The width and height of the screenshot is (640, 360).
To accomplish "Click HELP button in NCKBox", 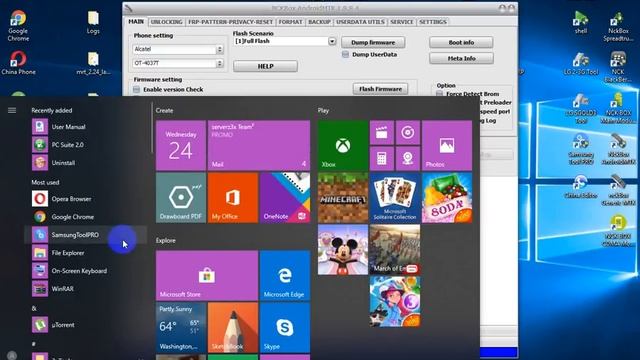I will [x=265, y=66].
